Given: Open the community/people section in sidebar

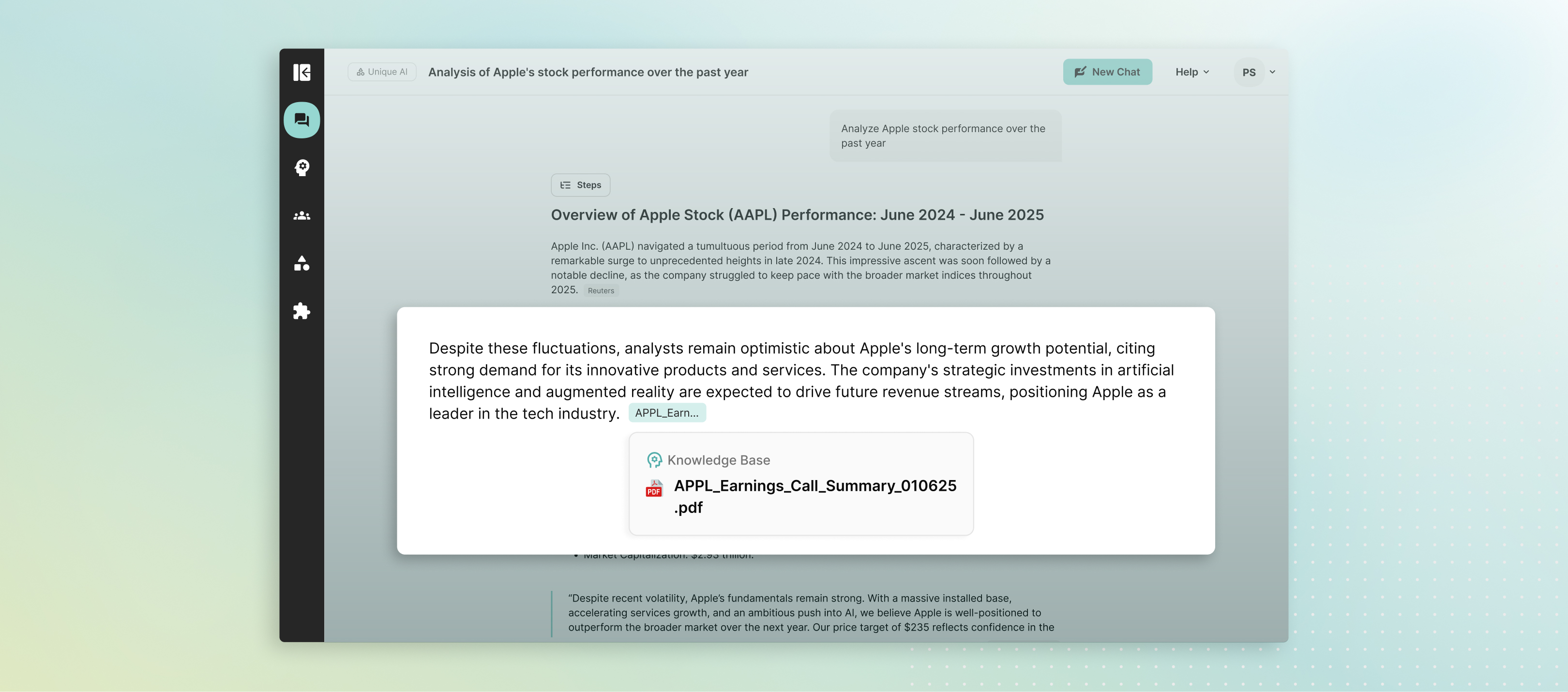Looking at the screenshot, I should point(302,215).
